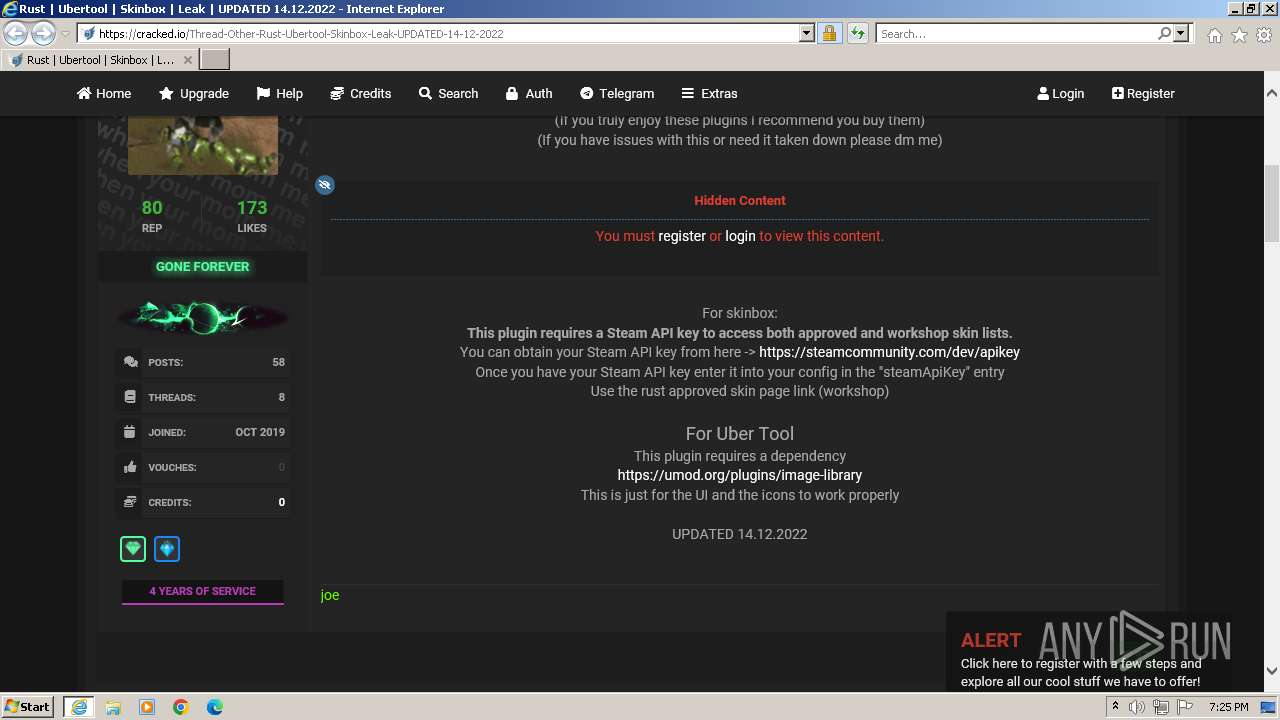Viewport: 1280px width, 720px height.
Task: Open the Search nav item
Action: [448, 93]
